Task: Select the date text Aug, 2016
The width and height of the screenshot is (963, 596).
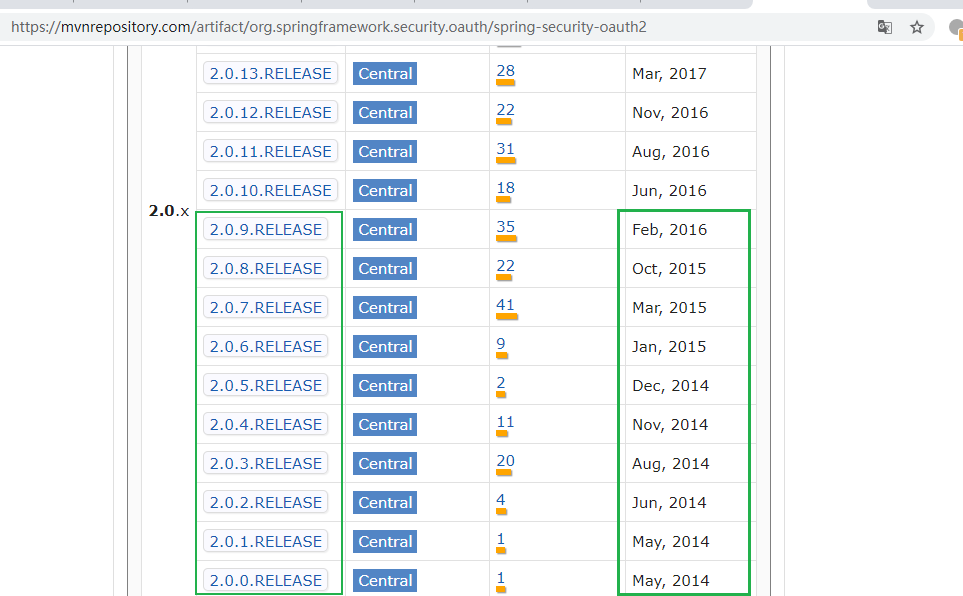Action: pos(671,152)
